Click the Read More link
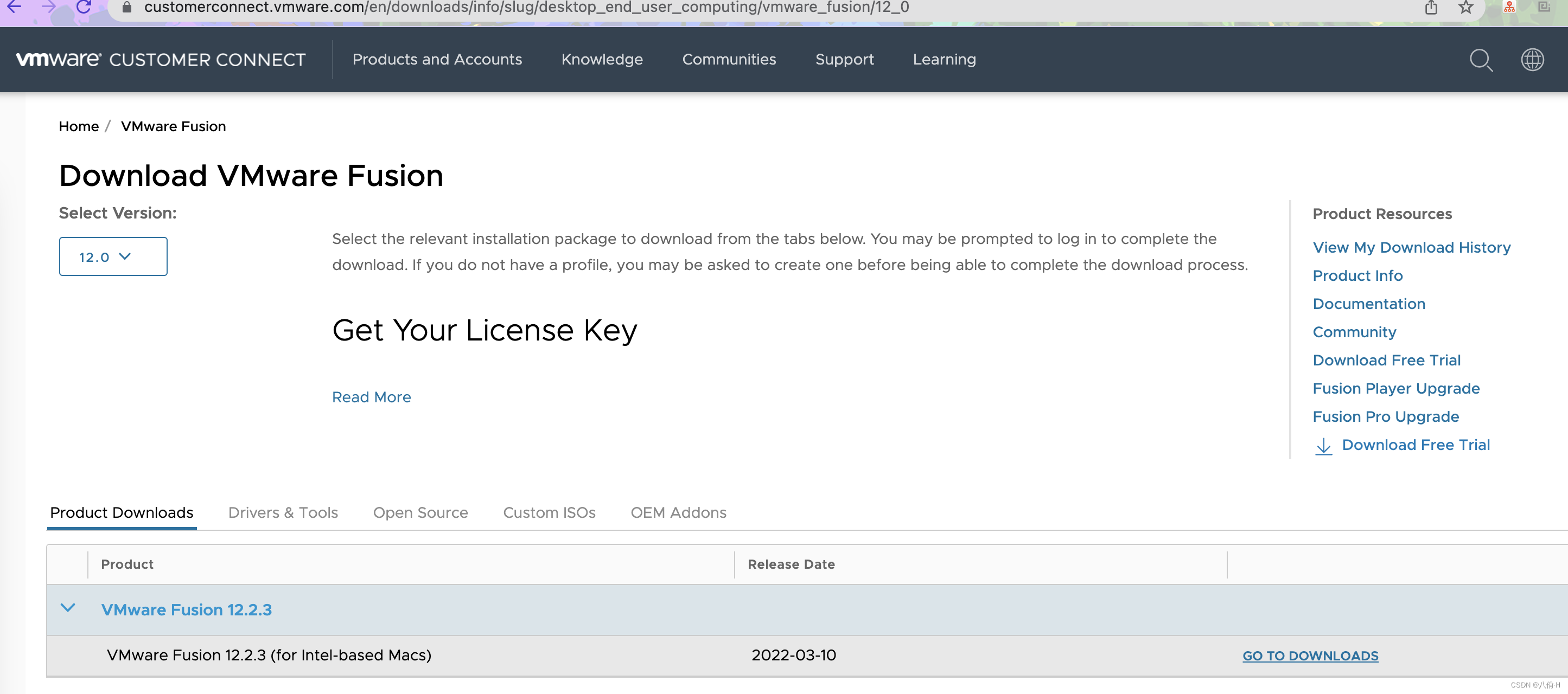Viewport: 1568px width, 694px height. tap(371, 397)
